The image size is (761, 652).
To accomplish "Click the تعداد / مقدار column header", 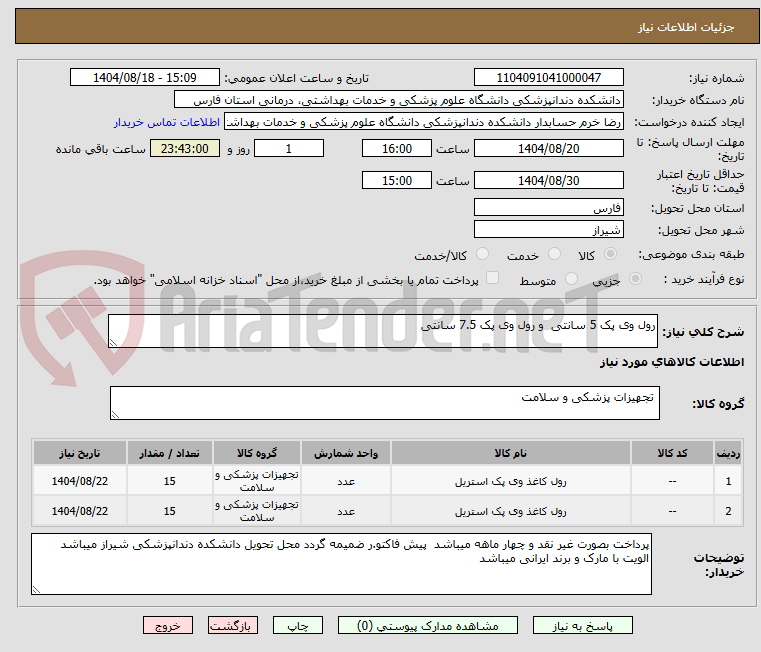I will pyautogui.click(x=169, y=453).
